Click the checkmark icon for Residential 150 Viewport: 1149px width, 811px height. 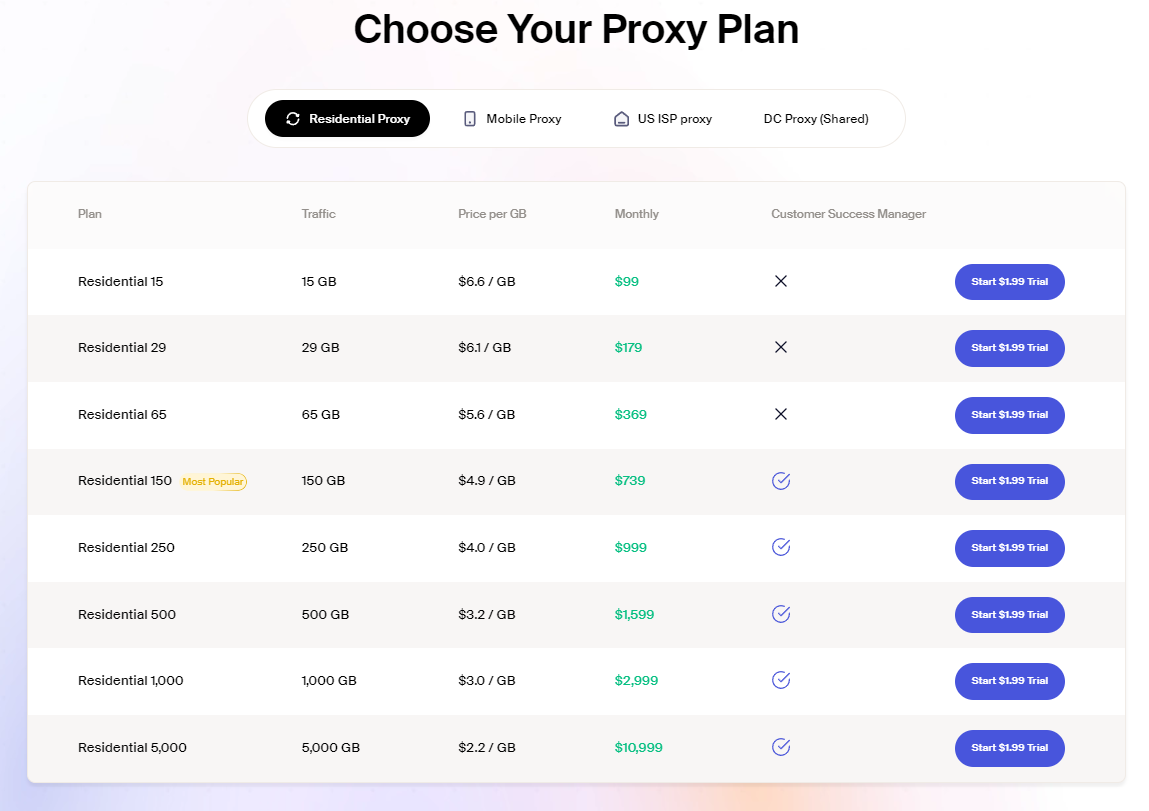click(x=781, y=481)
